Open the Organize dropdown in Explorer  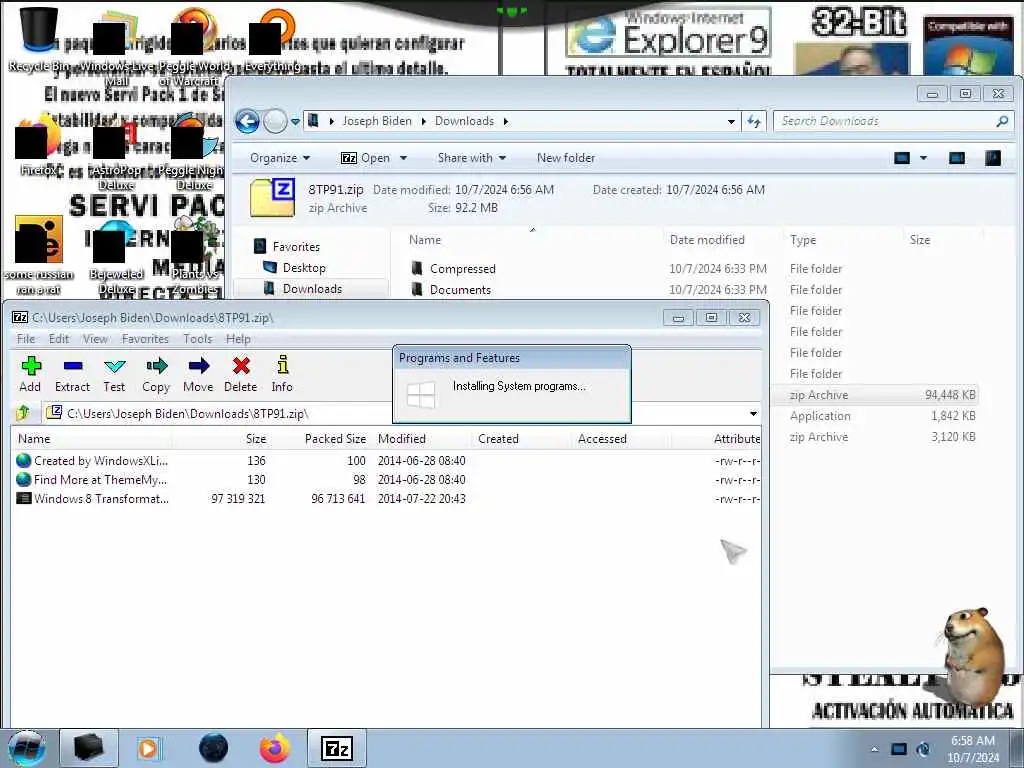coord(280,158)
